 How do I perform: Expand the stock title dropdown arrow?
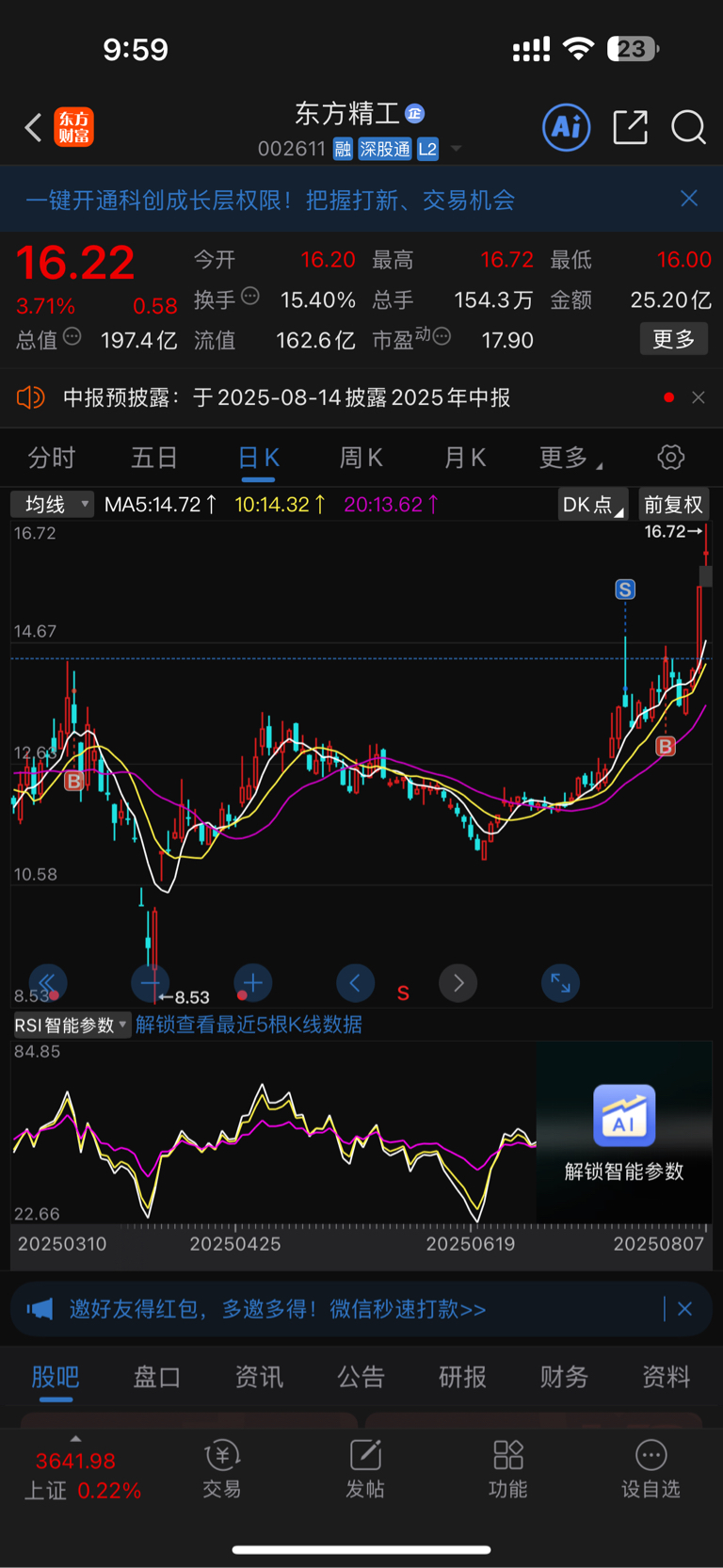(457, 149)
